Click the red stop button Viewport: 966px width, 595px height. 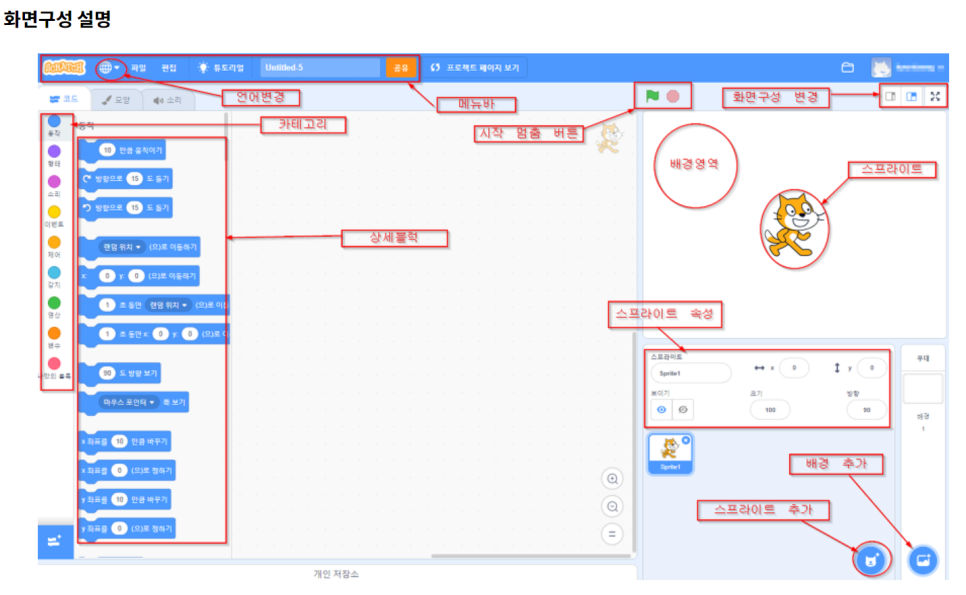(673, 96)
